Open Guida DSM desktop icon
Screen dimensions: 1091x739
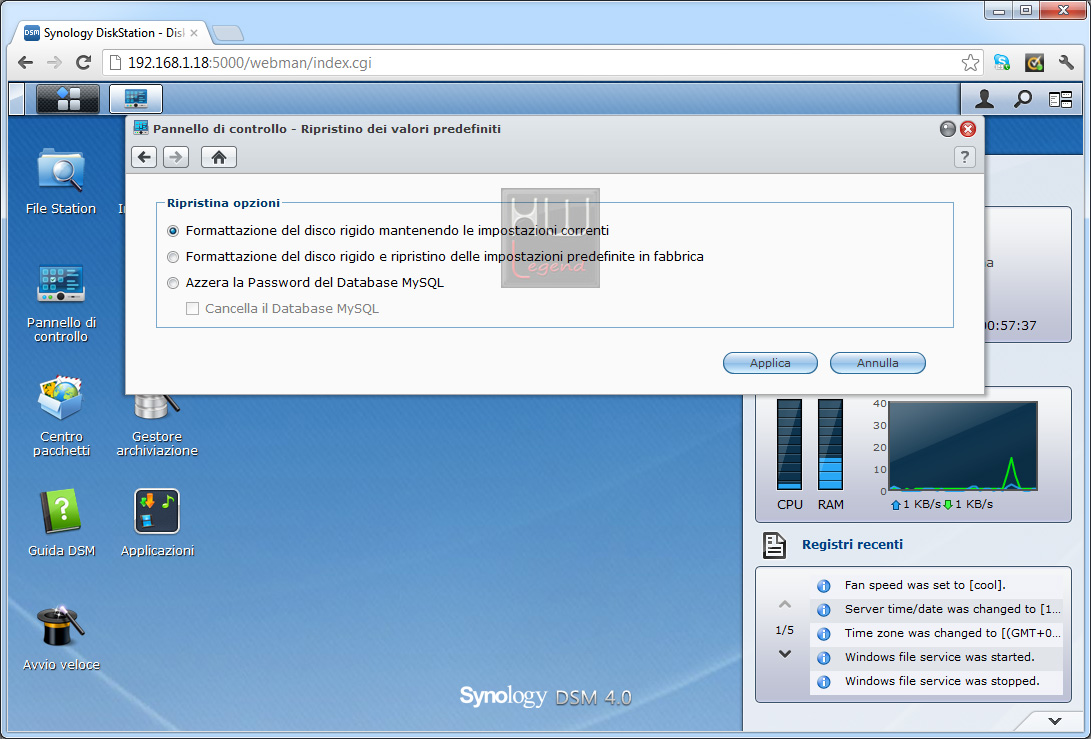(x=61, y=523)
